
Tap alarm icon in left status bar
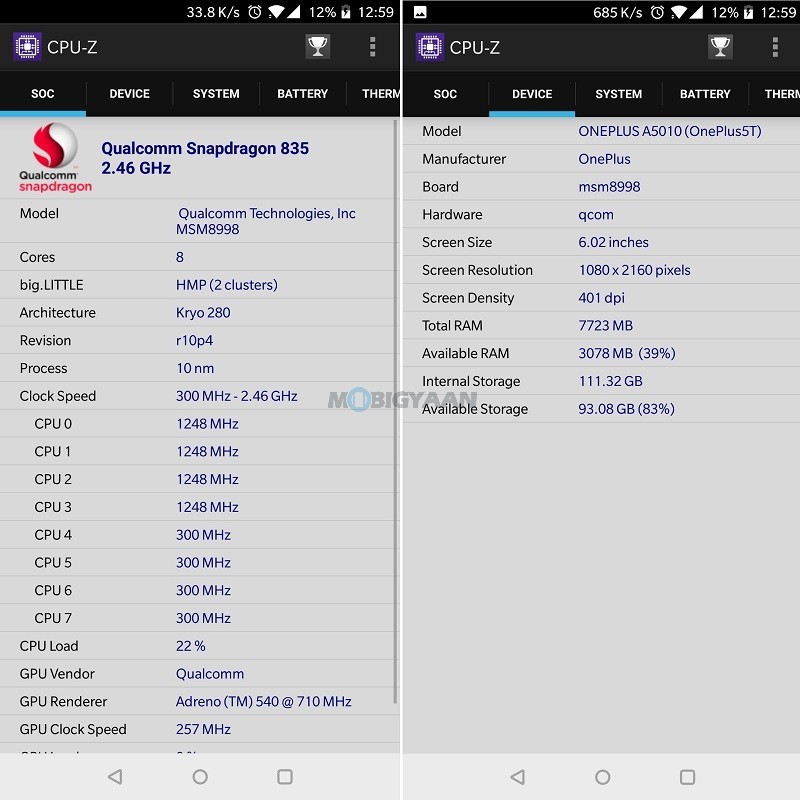click(x=255, y=12)
